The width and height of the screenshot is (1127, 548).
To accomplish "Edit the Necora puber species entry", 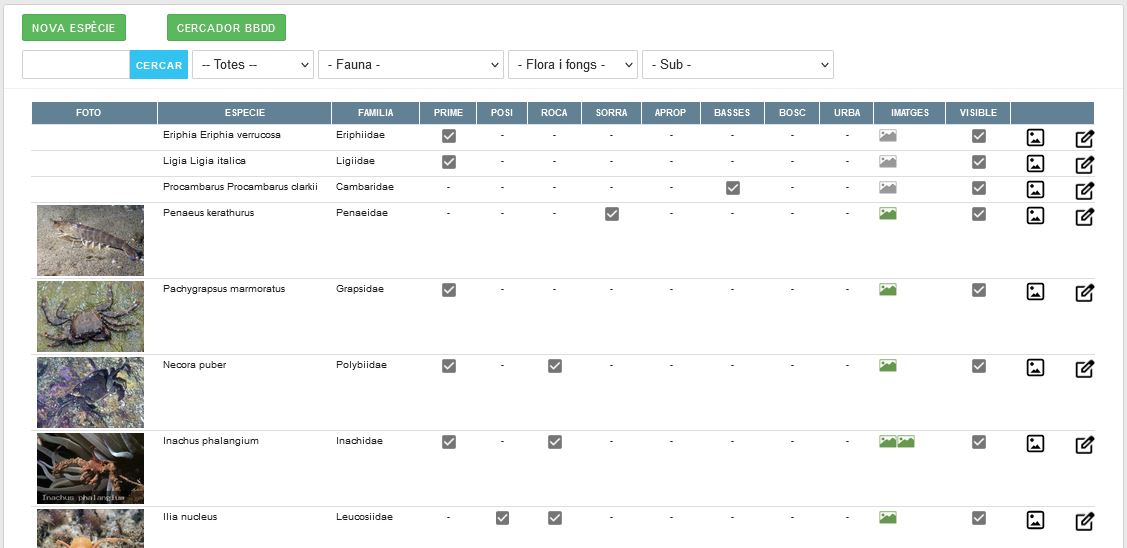I will tap(1084, 369).
